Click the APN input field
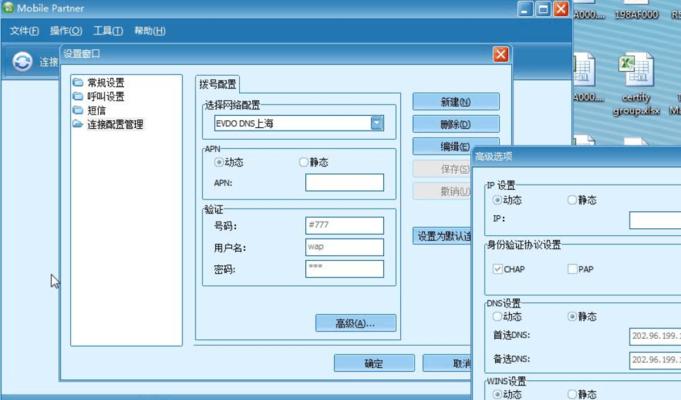681x400 pixels. (344, 182)
